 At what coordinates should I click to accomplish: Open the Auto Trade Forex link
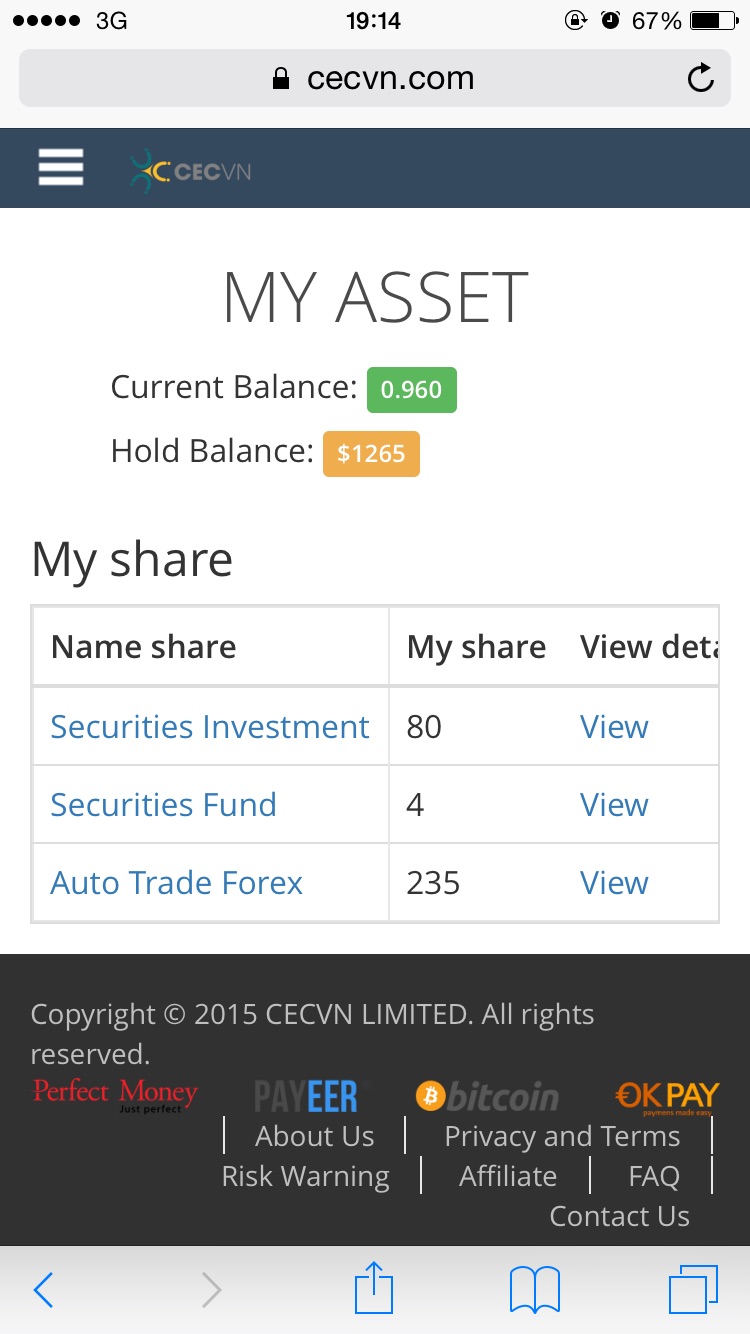[176, 883]
